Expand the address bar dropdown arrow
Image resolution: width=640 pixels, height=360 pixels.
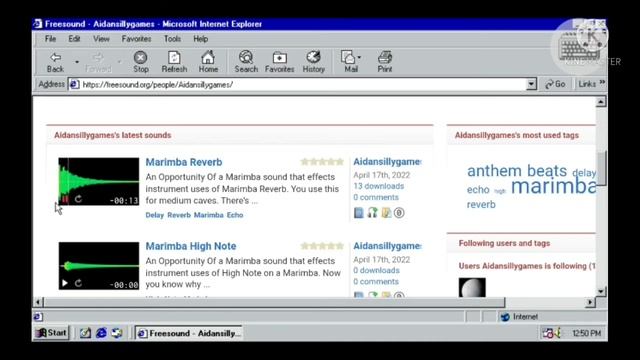tap(531, 84)
